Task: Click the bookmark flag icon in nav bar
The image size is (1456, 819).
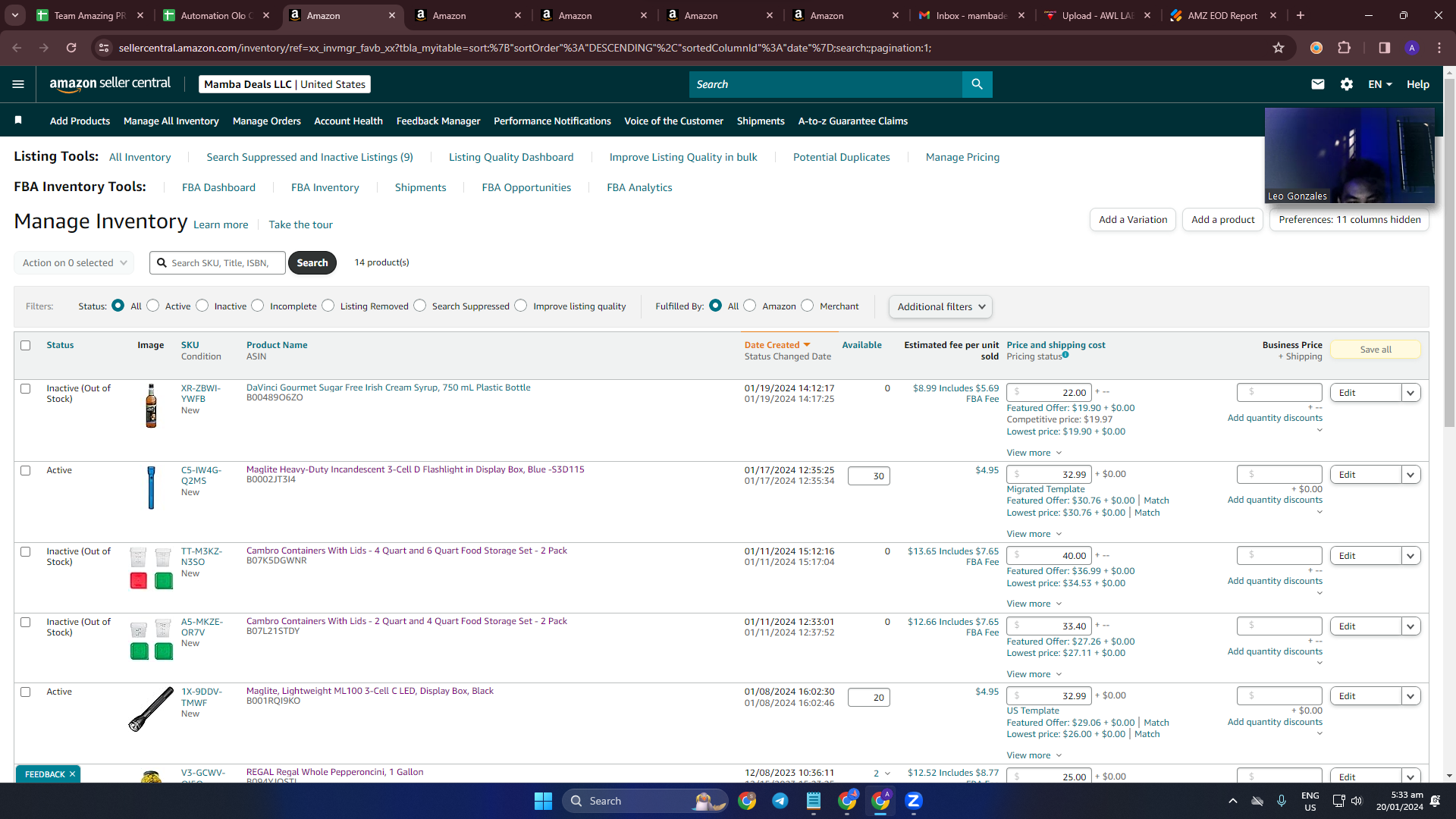Action: pyautogui.click(x=18, y=121)
